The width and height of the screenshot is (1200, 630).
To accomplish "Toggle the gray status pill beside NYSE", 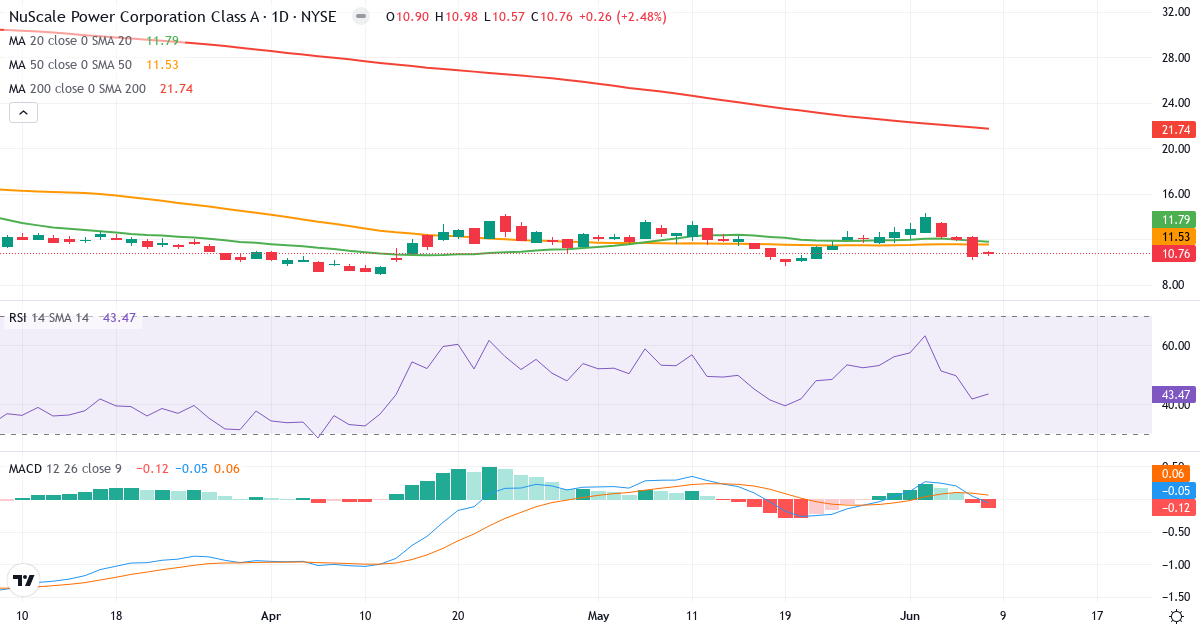I will 361,17.
